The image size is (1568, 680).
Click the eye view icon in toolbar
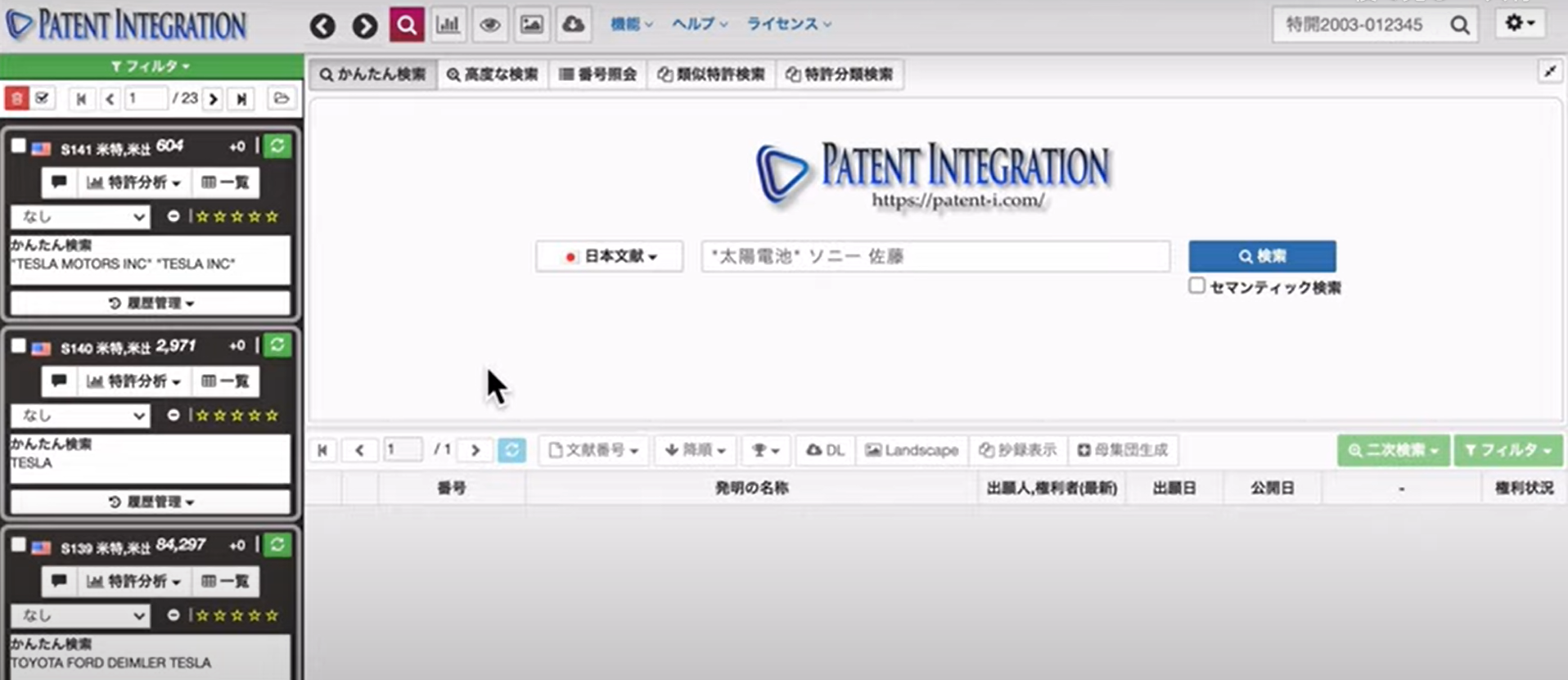pyautogui.click(x=489, y=25)
